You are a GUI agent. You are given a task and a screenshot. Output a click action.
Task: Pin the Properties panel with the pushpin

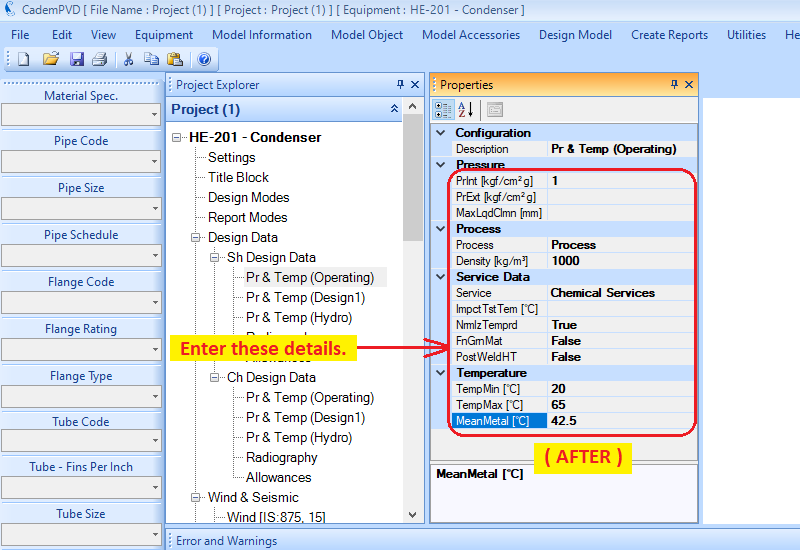point(672,85)
